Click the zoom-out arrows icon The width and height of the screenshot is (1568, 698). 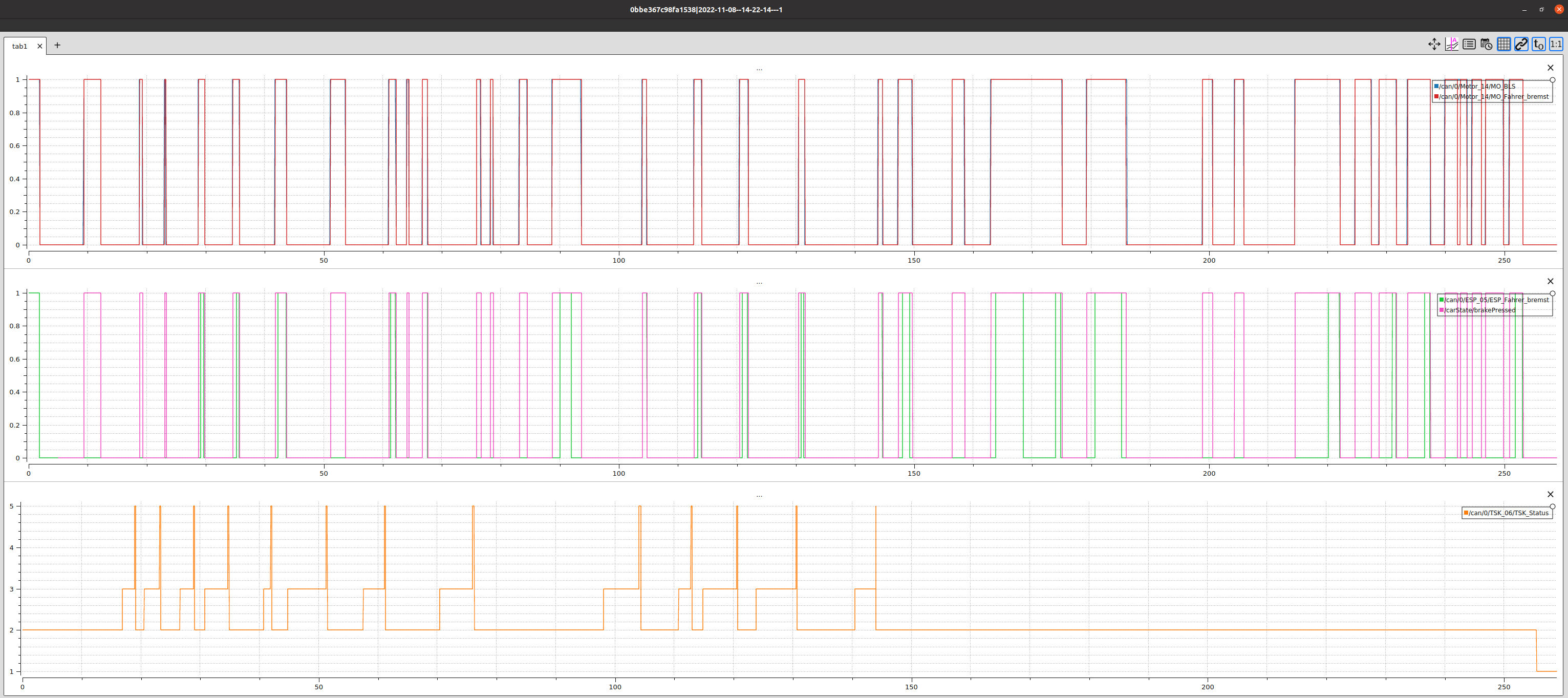[x=1434, y=45]
